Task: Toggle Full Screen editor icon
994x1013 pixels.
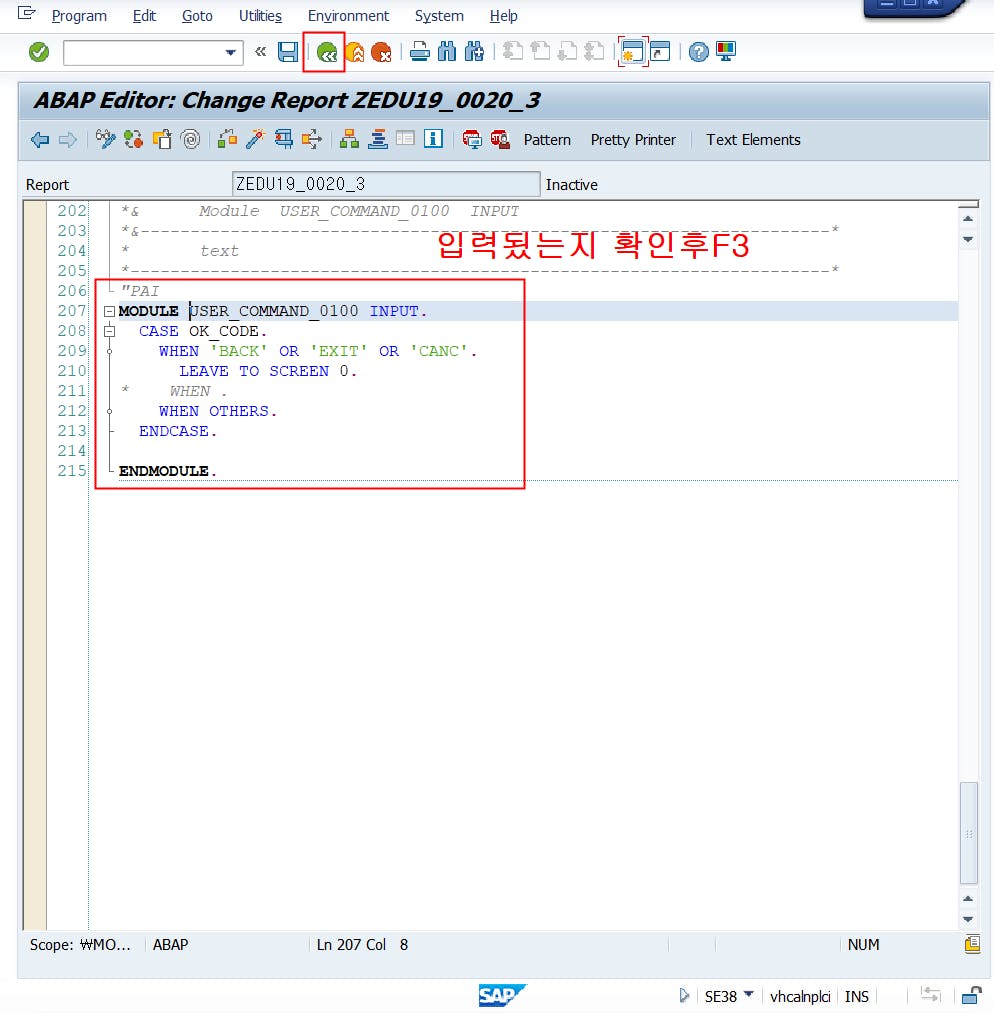Action: pos(406,140)
